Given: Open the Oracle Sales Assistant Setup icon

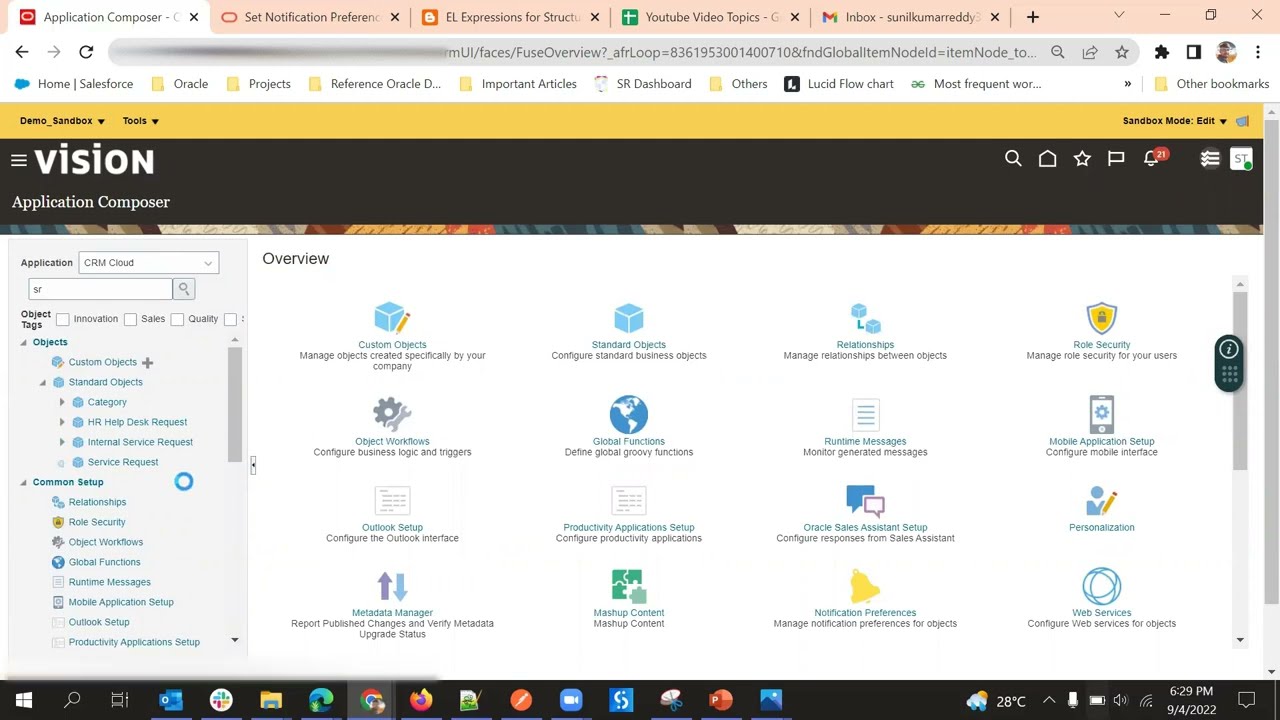Looking at the screenshot, I should [x=865, y=502].
